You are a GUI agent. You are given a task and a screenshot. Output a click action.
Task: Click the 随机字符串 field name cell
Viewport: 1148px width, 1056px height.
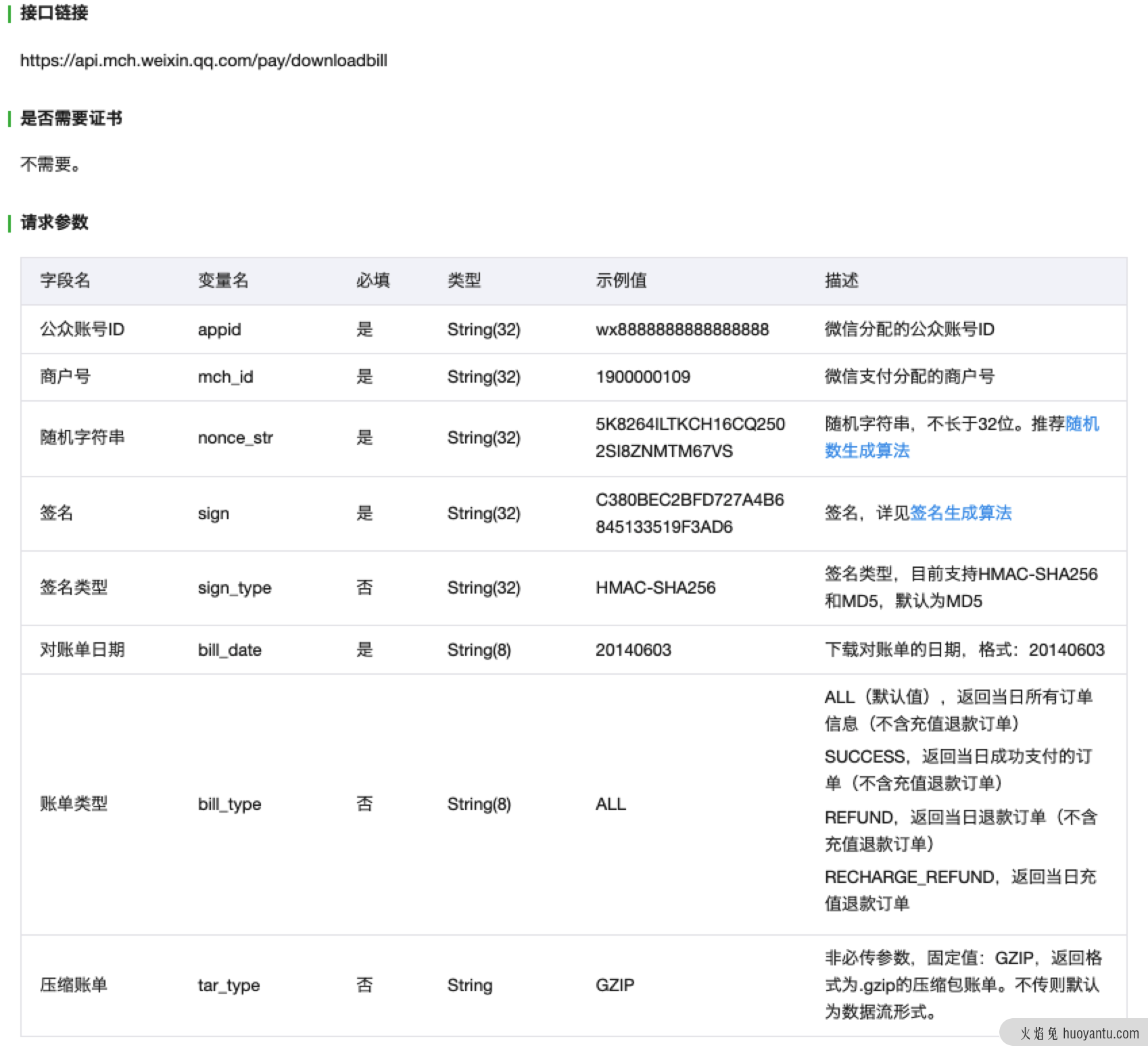click(82, 437)
